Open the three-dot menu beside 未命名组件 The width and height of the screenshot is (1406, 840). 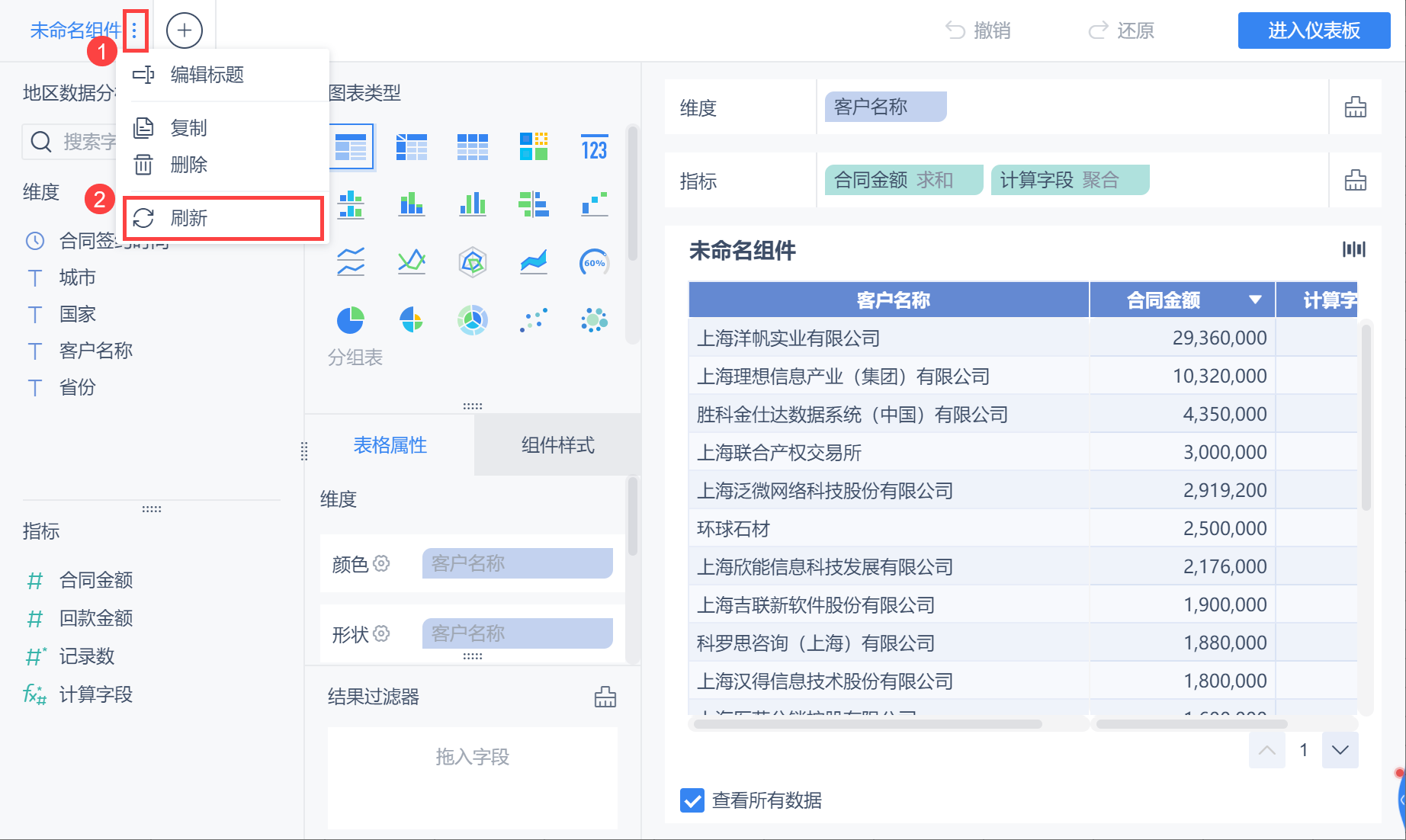[x=135, y=30]
